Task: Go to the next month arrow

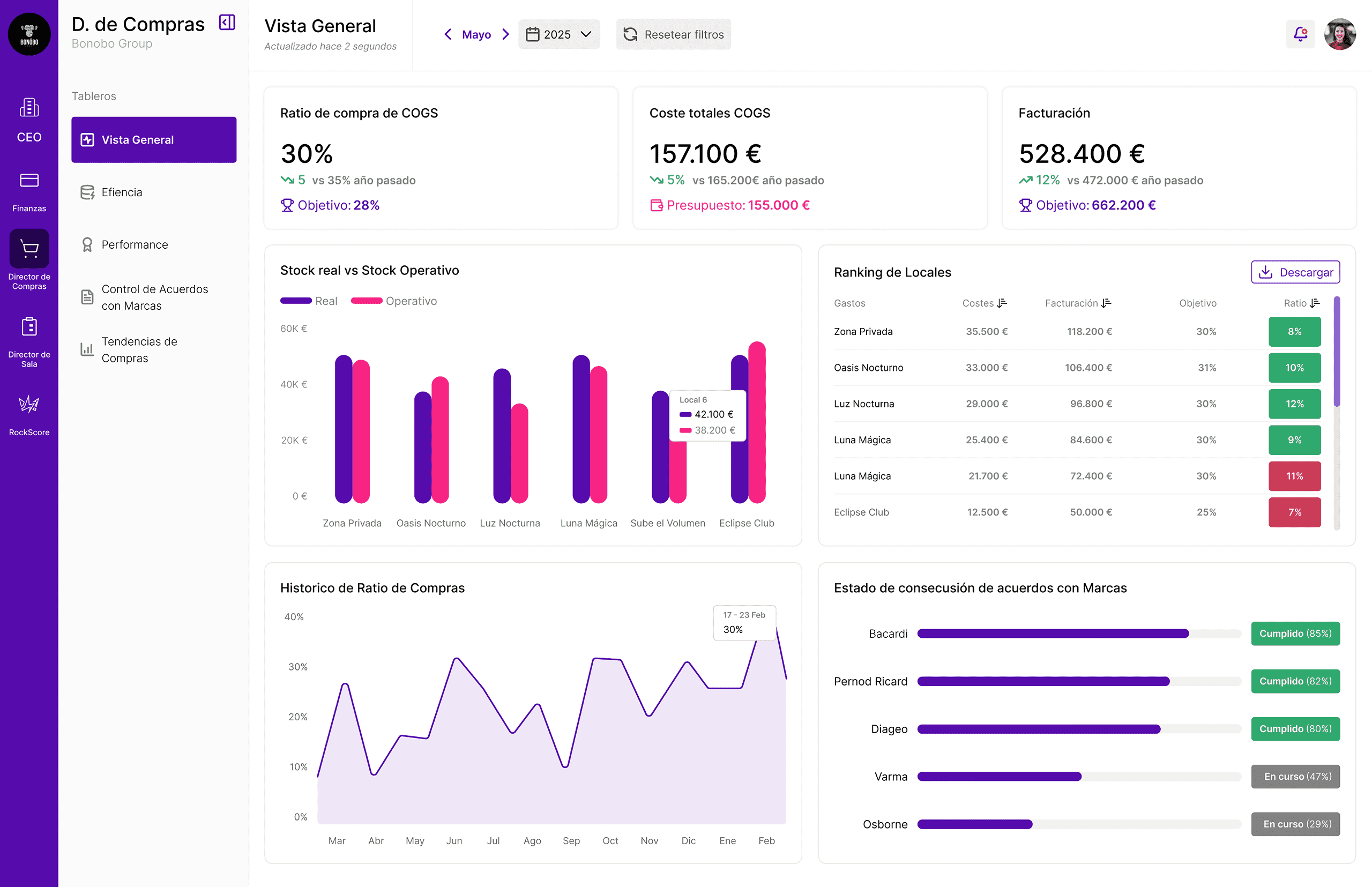Action: coord(505,34)
